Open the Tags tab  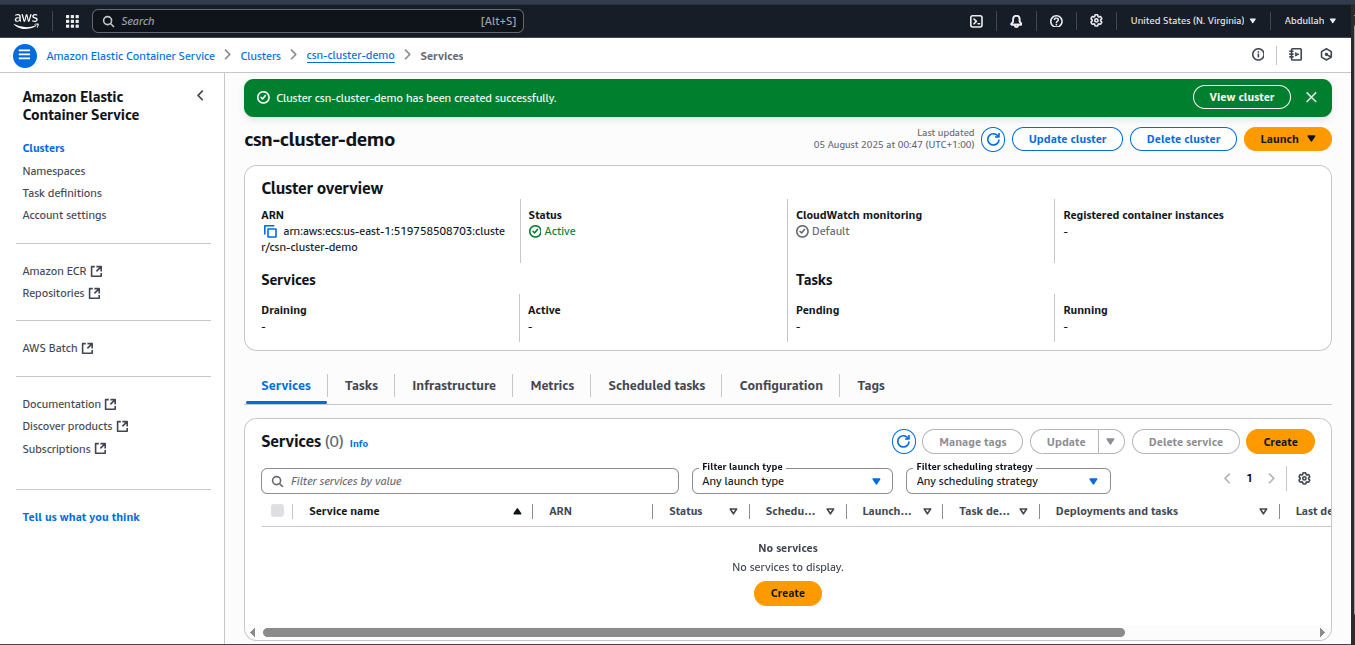click(871, 385)
